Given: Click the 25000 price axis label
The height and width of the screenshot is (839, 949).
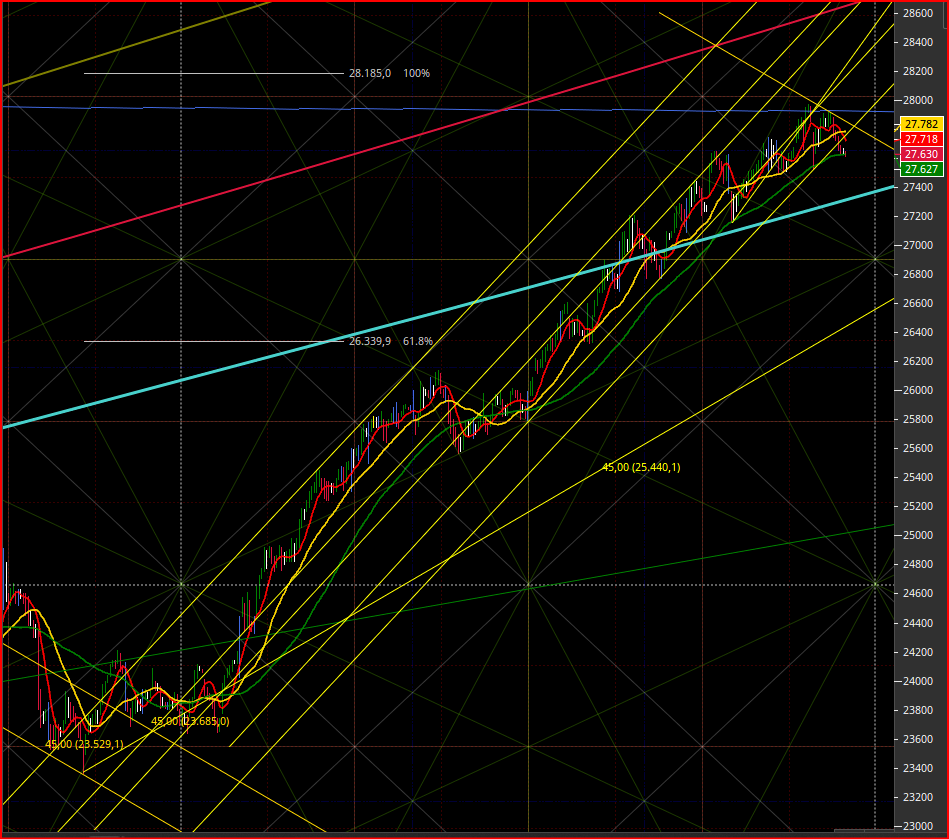Looking at the screenshot, I should click(x=918, y=535).
